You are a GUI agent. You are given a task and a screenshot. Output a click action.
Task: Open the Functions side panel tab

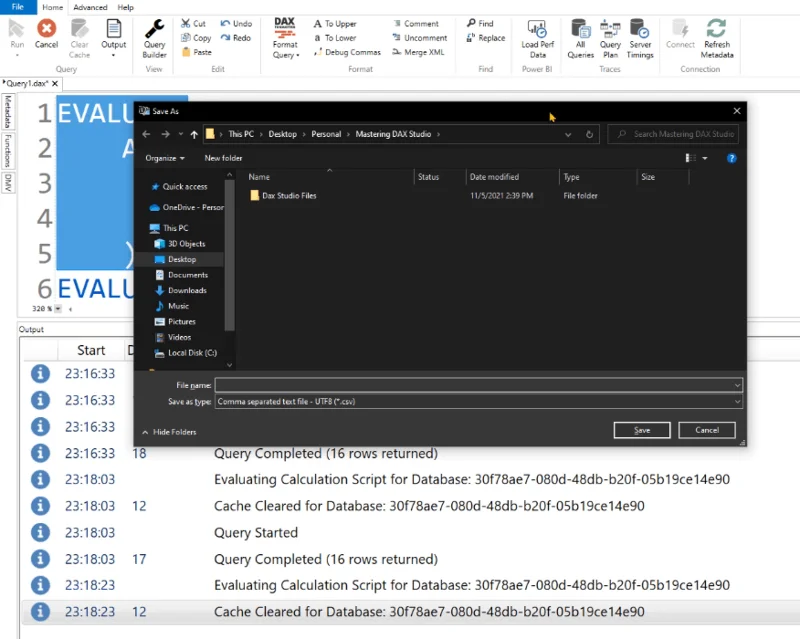coord(8,151)
